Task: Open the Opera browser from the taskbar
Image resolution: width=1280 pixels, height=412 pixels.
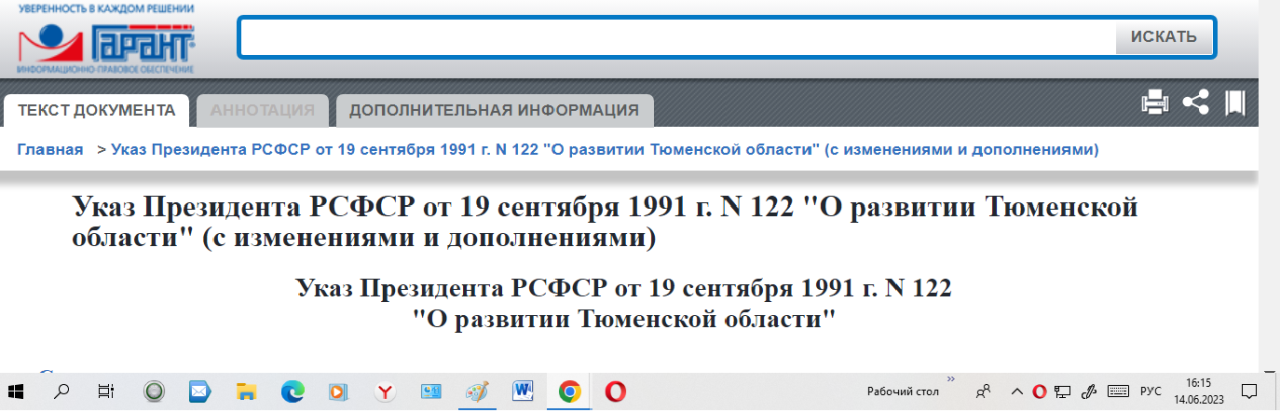Action: click(x=616, y=392)
